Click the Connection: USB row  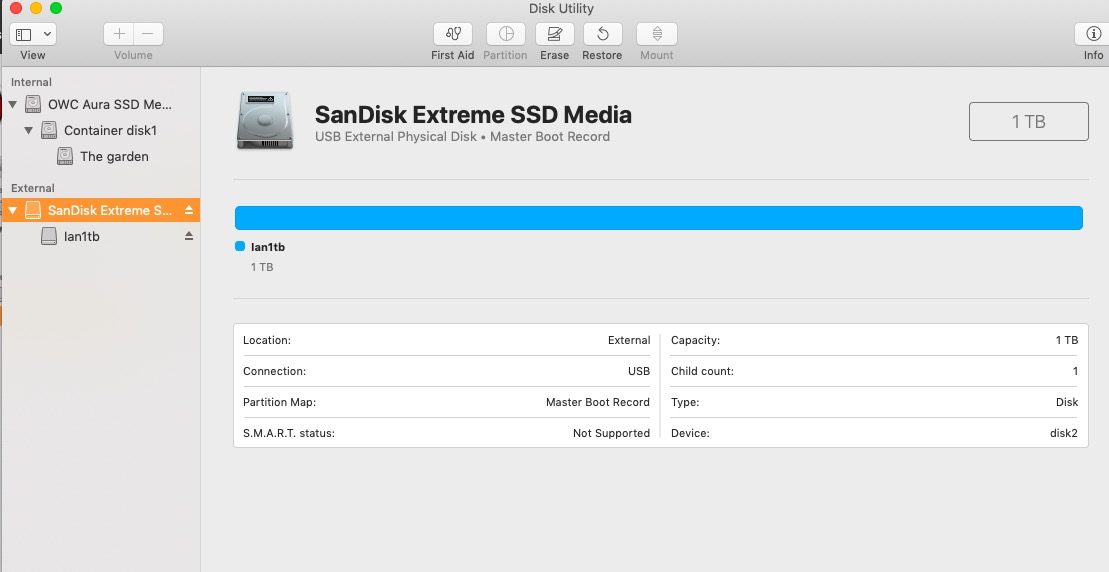point(446,371)
